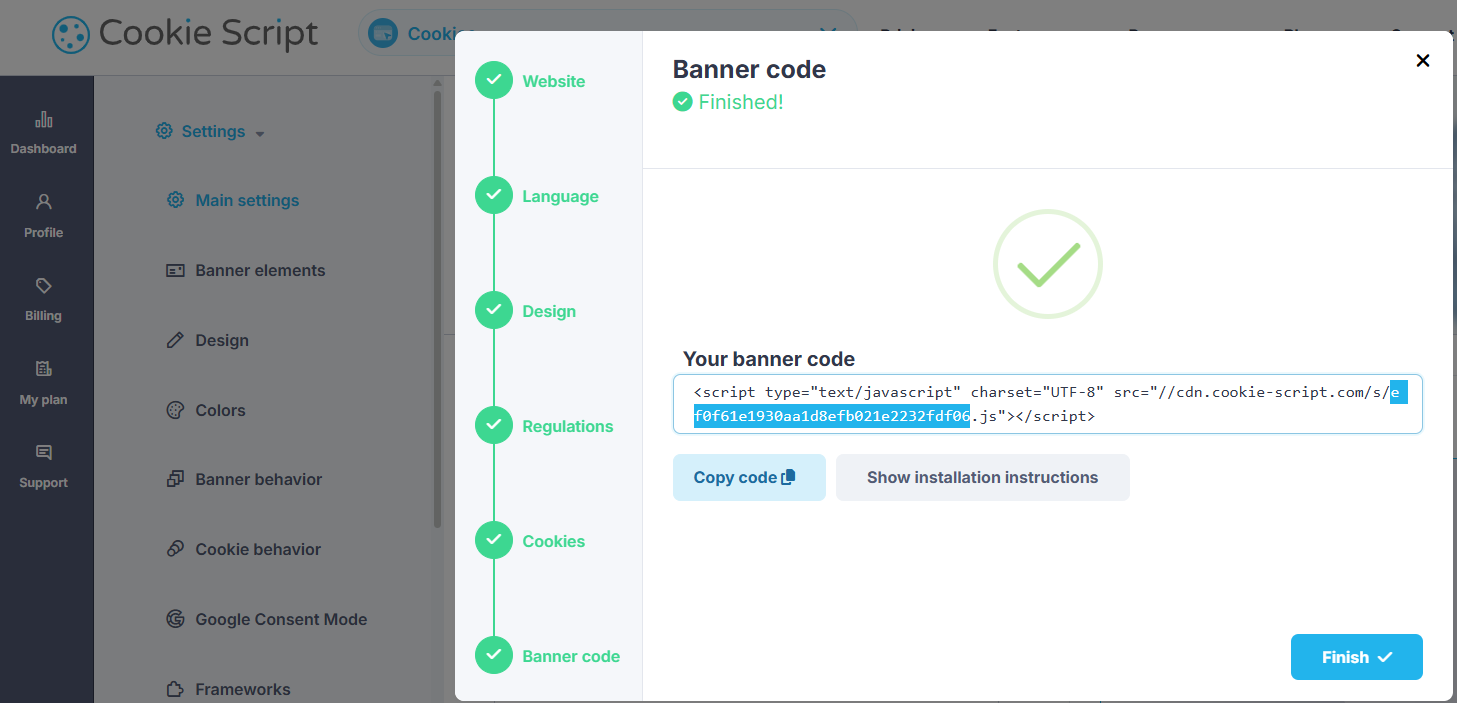Open Frameworks settings
The image size is (1457, 703).
[x=243, y=689]
